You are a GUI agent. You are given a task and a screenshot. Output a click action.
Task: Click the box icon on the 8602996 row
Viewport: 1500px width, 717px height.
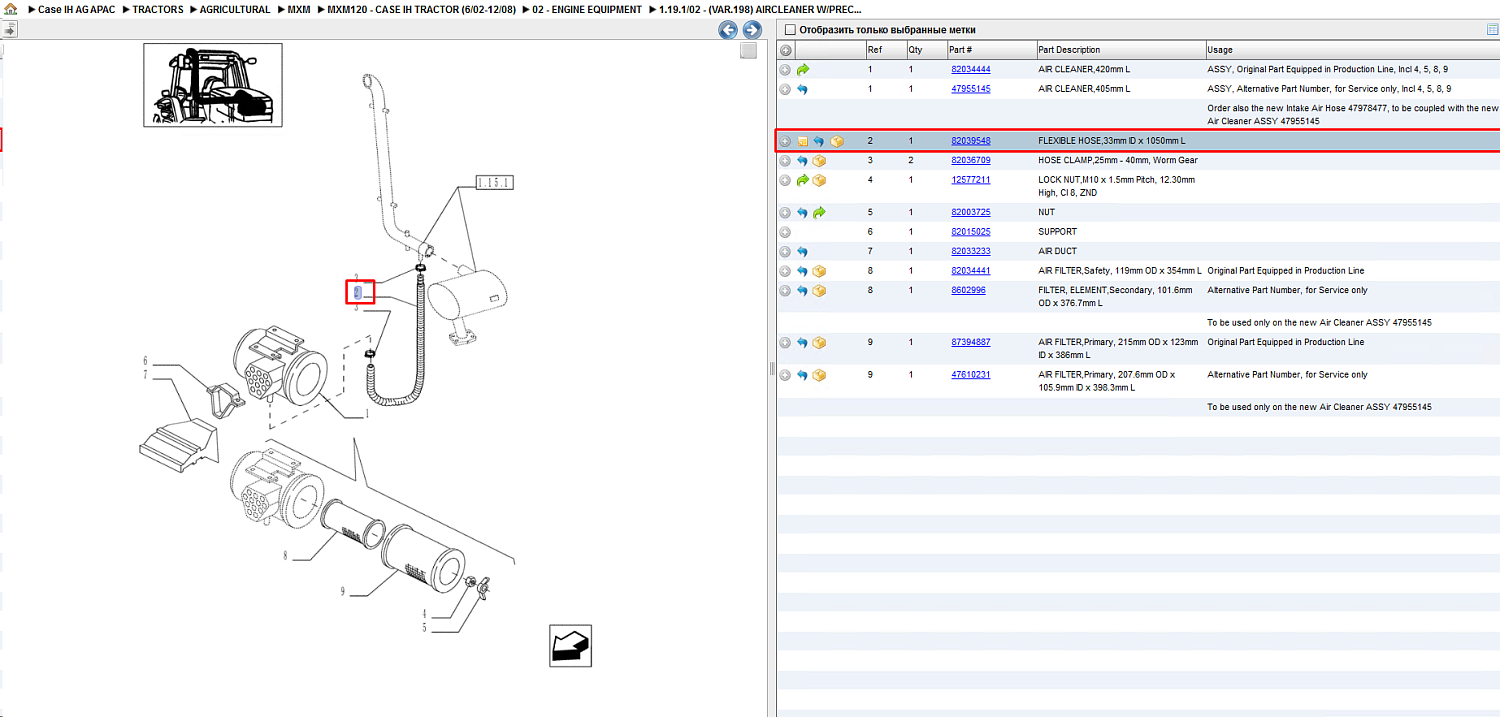(820, 290)
